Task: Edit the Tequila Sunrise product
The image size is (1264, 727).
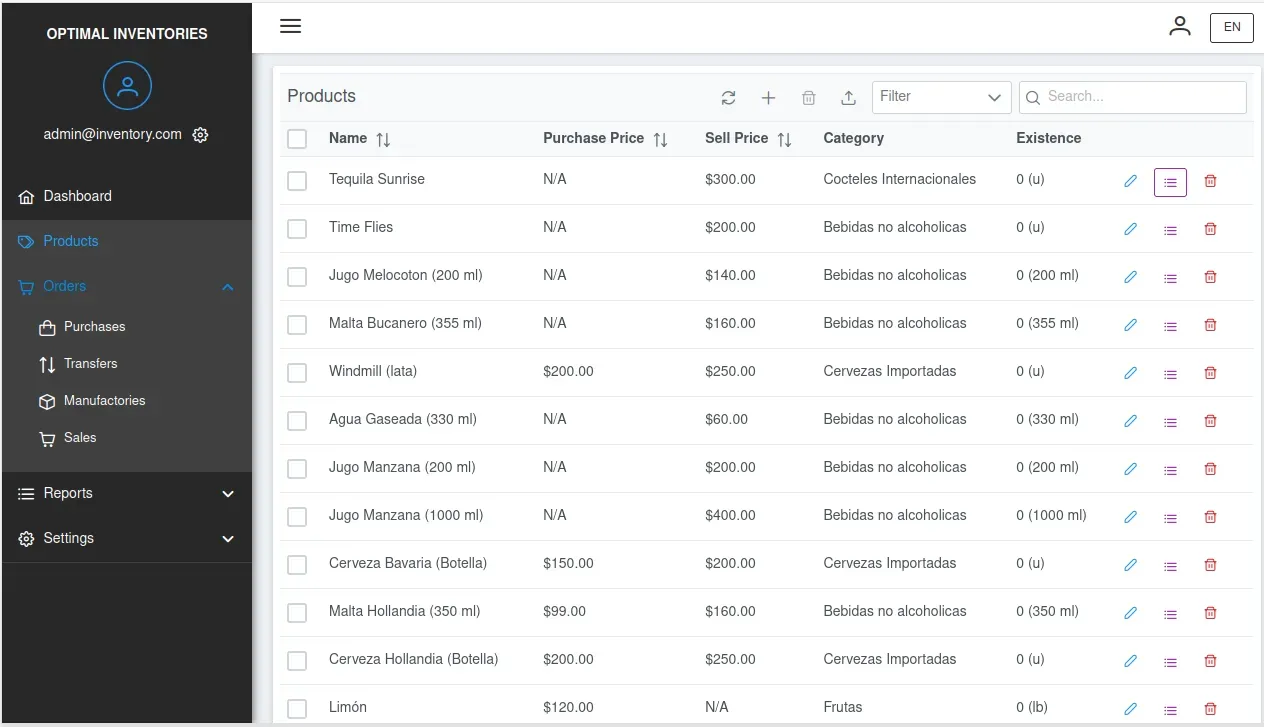Action: pyautogui.click(x=1130, y=182)
